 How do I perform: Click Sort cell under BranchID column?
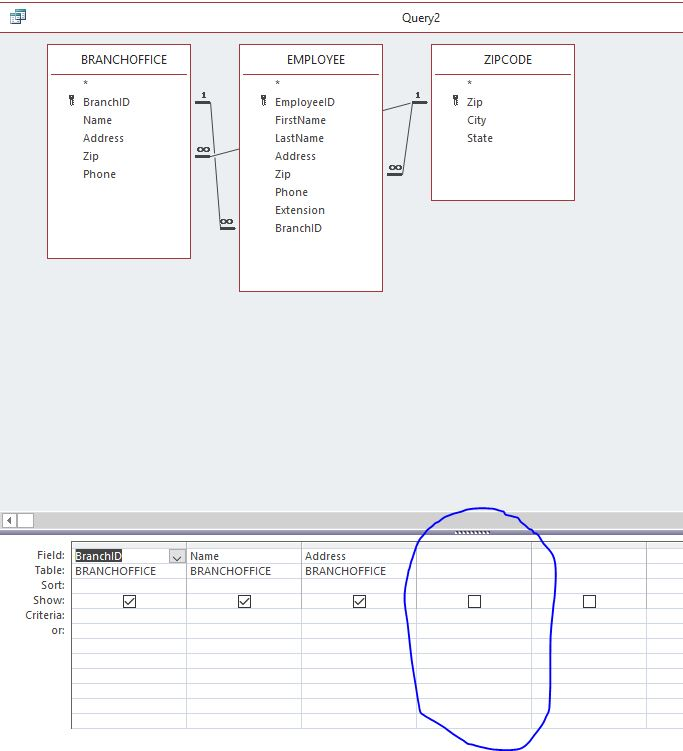(x=129, y=586)
